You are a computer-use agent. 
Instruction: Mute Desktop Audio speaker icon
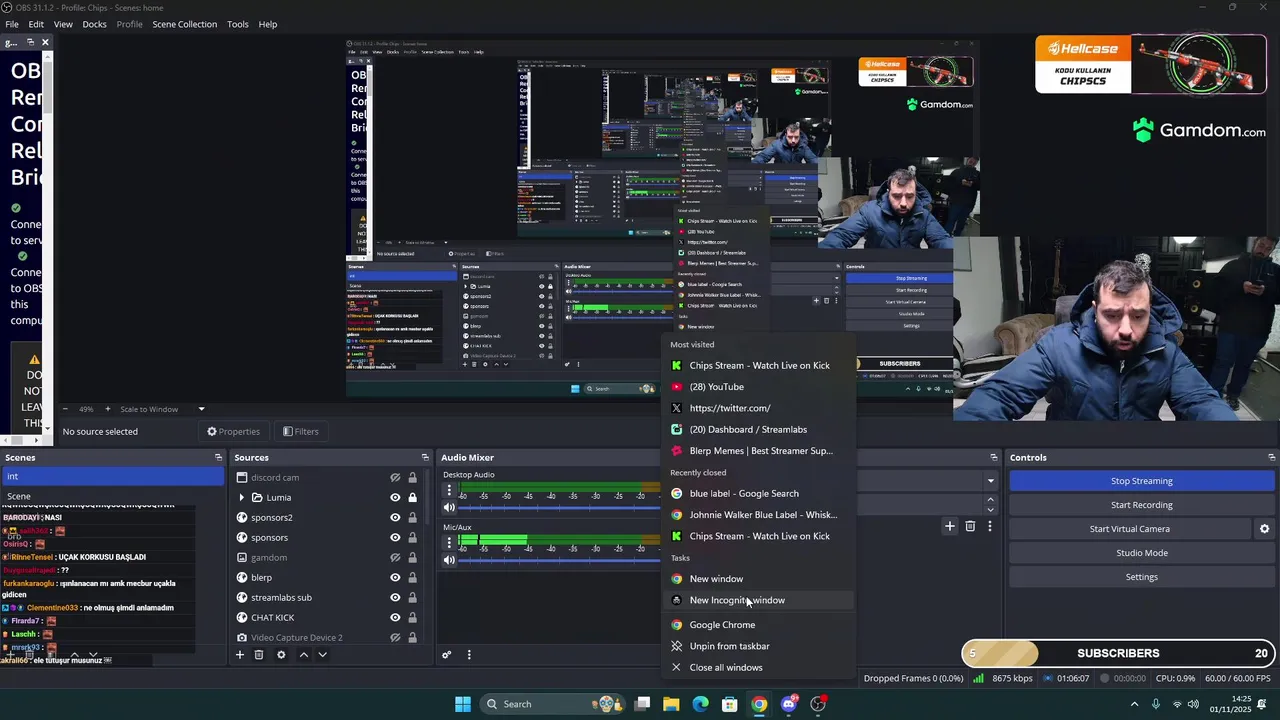click(x=449, y=508)
